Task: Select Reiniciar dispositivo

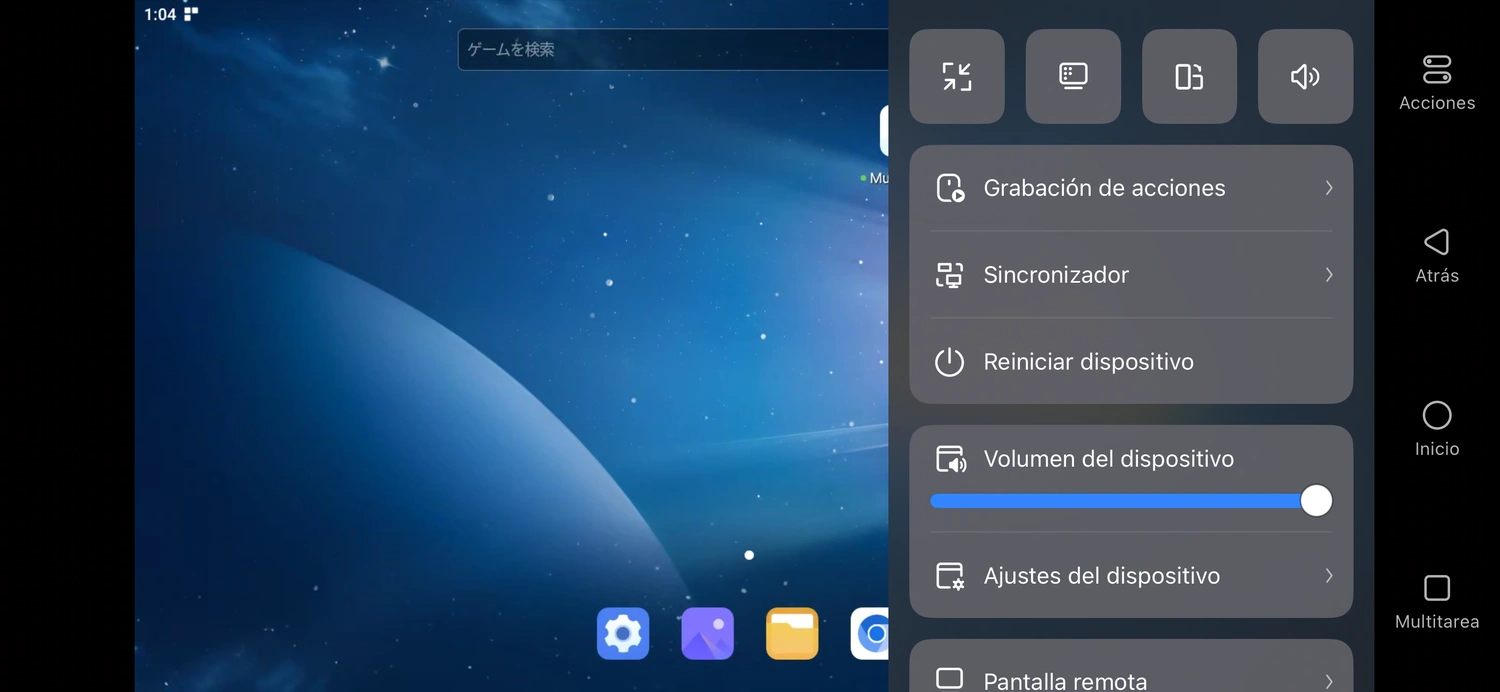Action: point(1131,362)
